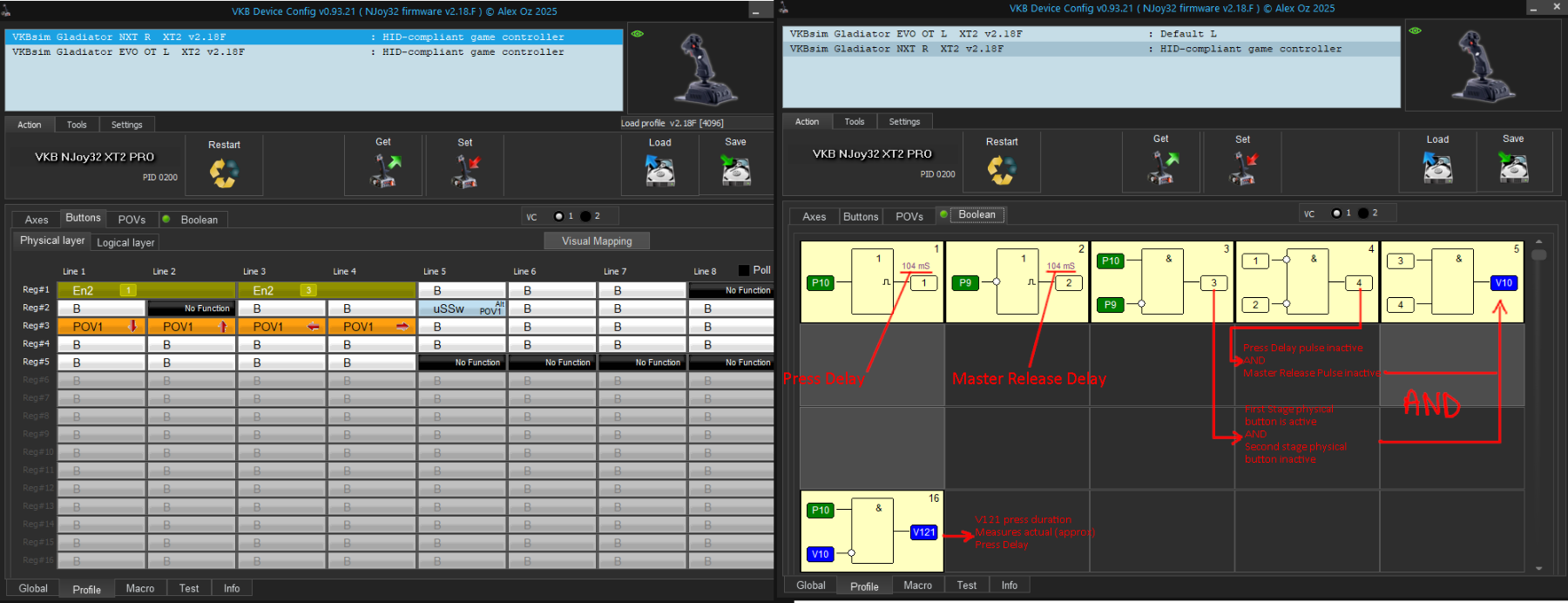Click the Load icon in the right window
The height and width of the screenshot is (603, 1568).
coord(1437,167)
